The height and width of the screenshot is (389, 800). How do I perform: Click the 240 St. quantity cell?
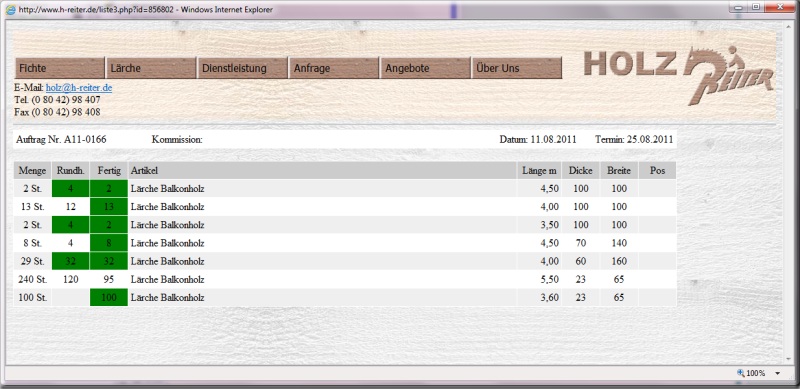pyautogui.click(x=32, y=279)
